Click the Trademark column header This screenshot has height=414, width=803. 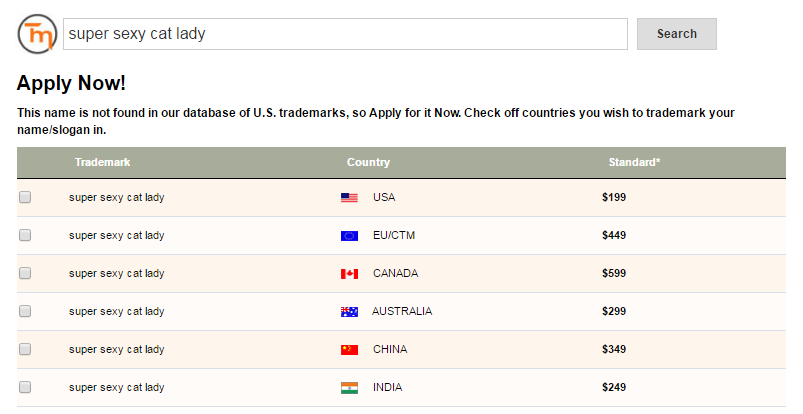coord(102,162)
